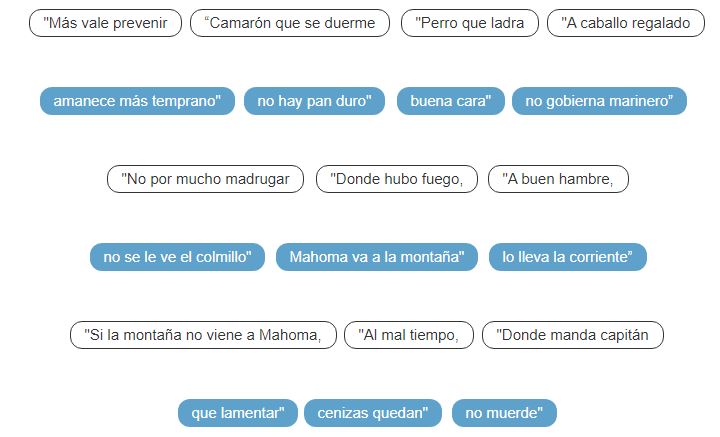The width and height of the screenshot is (720, 437).
Task: Pick the blue "no gobierna marinero" ending
Action: click(599, 101)
